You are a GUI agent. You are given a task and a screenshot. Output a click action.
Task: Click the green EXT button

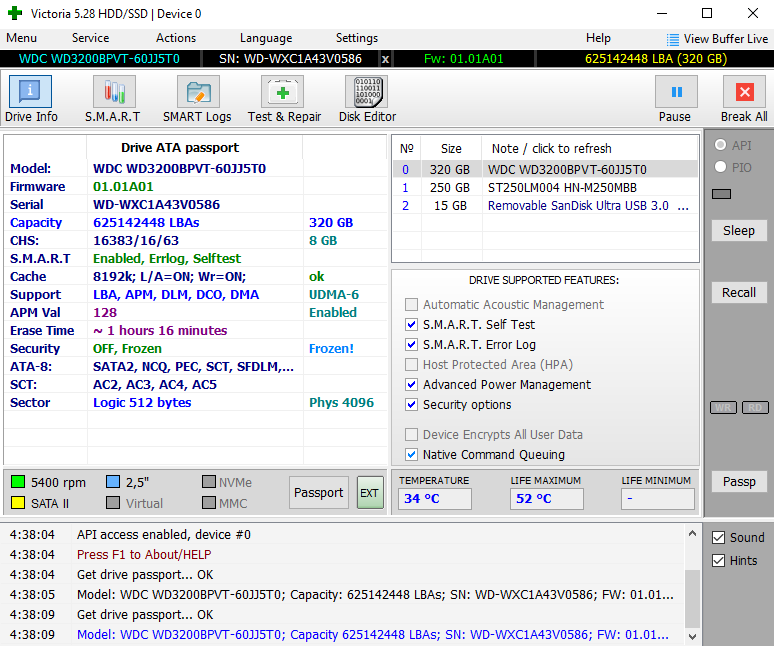coord(370,493)
